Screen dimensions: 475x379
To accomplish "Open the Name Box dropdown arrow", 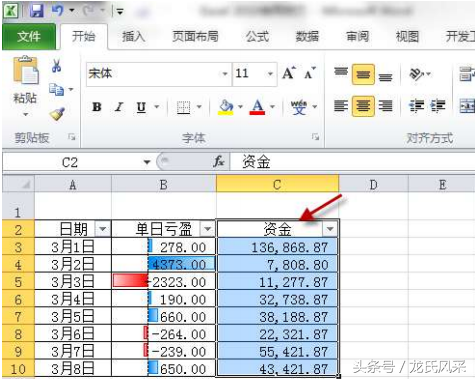I will (x=147, y=162).
